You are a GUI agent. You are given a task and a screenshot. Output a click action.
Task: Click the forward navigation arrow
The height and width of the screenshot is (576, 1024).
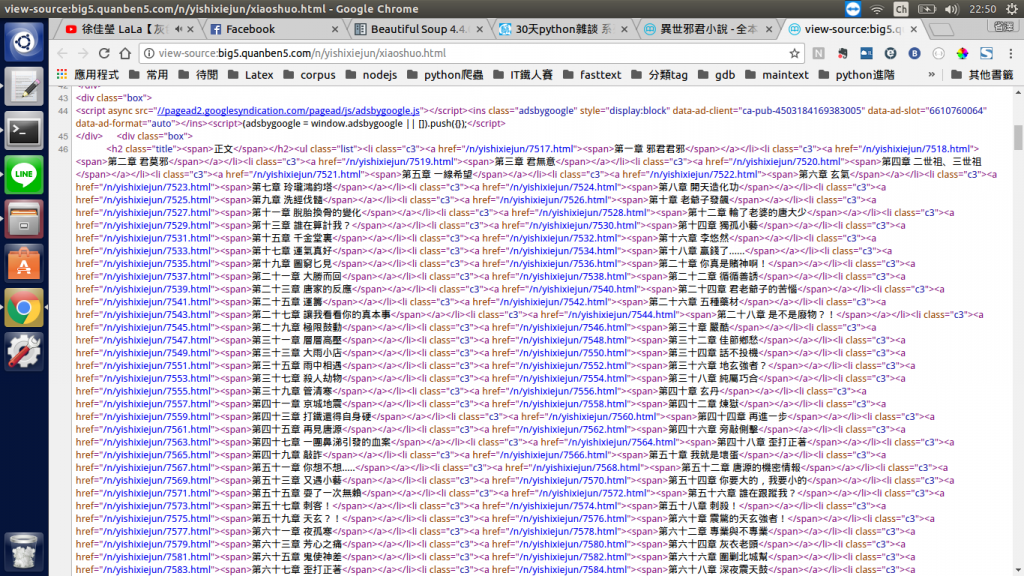click(83, 54)
